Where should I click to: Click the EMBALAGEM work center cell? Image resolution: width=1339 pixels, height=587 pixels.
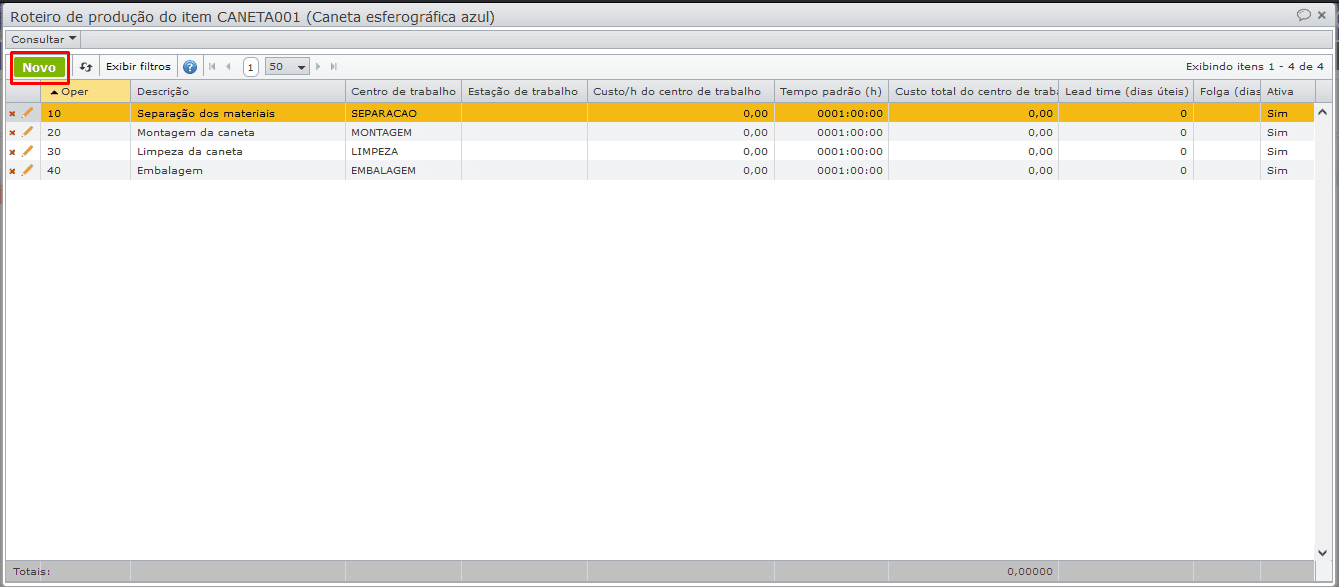pyautogui.click(x=403, y=170)
